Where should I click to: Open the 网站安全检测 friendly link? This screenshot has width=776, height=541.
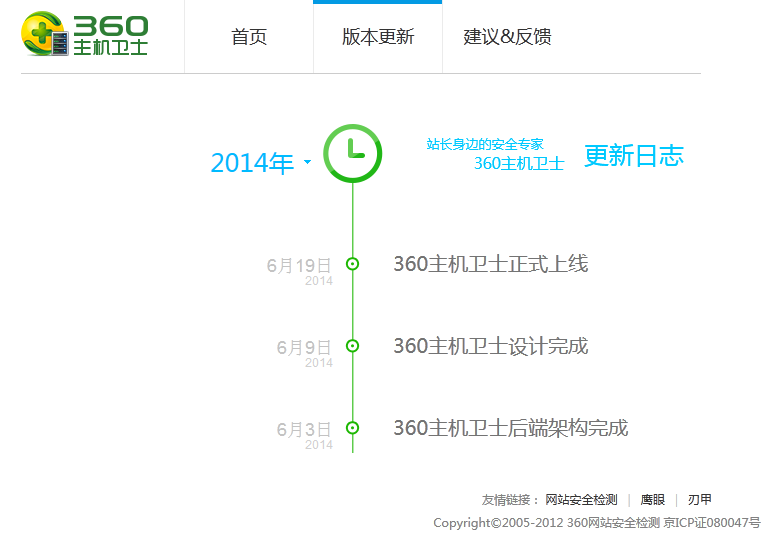point(581,500)
